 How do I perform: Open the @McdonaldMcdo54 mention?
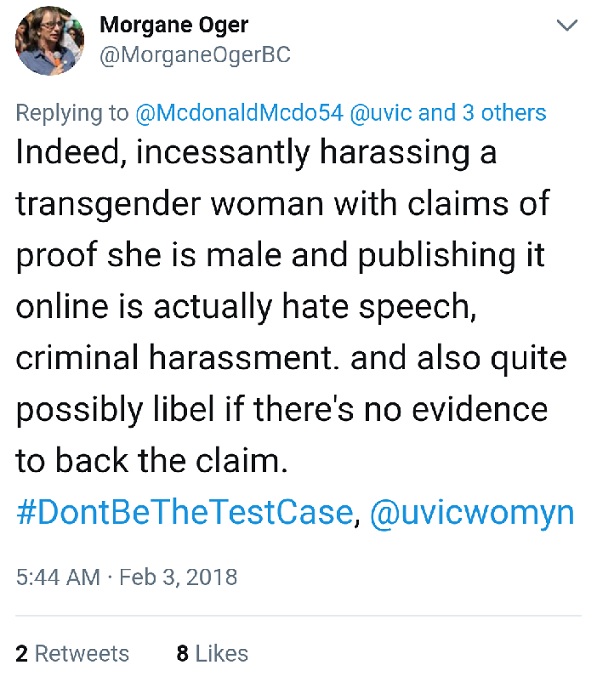tap(239, 113)
